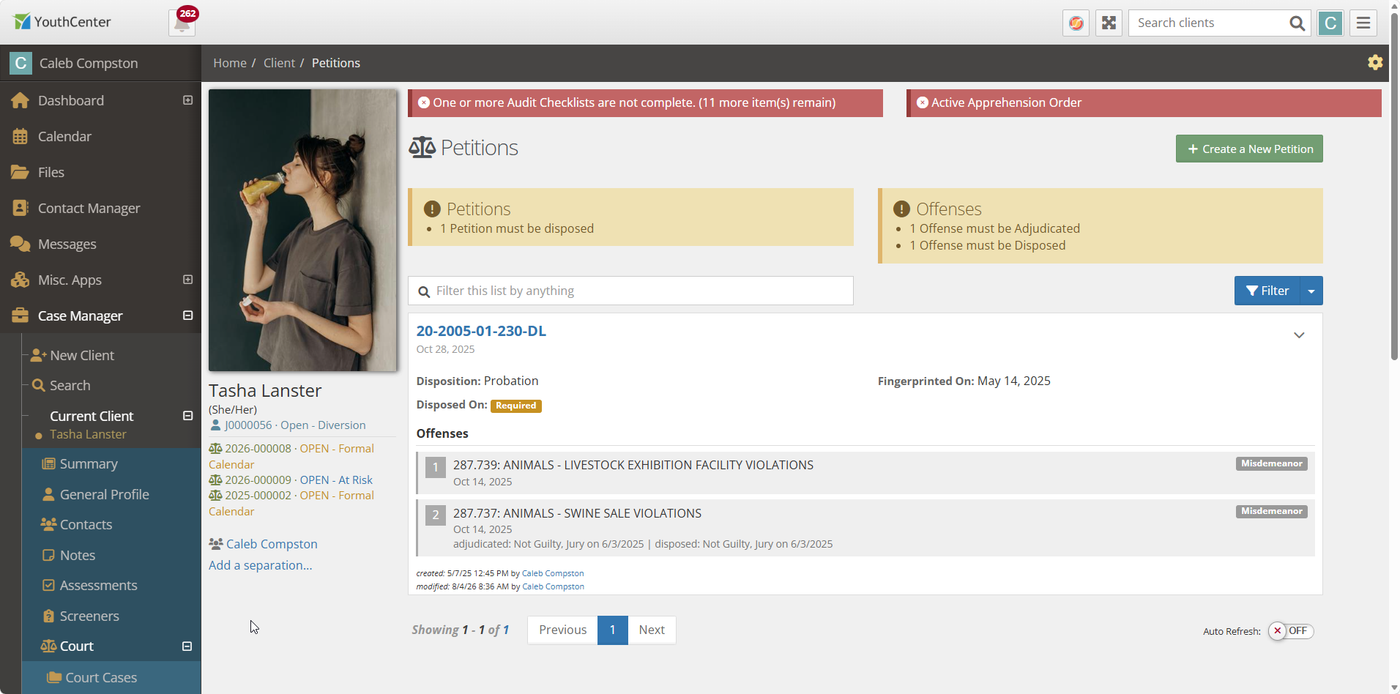Click the Dashboard house icon
The image size is (1400, 694).
[20, 100]
